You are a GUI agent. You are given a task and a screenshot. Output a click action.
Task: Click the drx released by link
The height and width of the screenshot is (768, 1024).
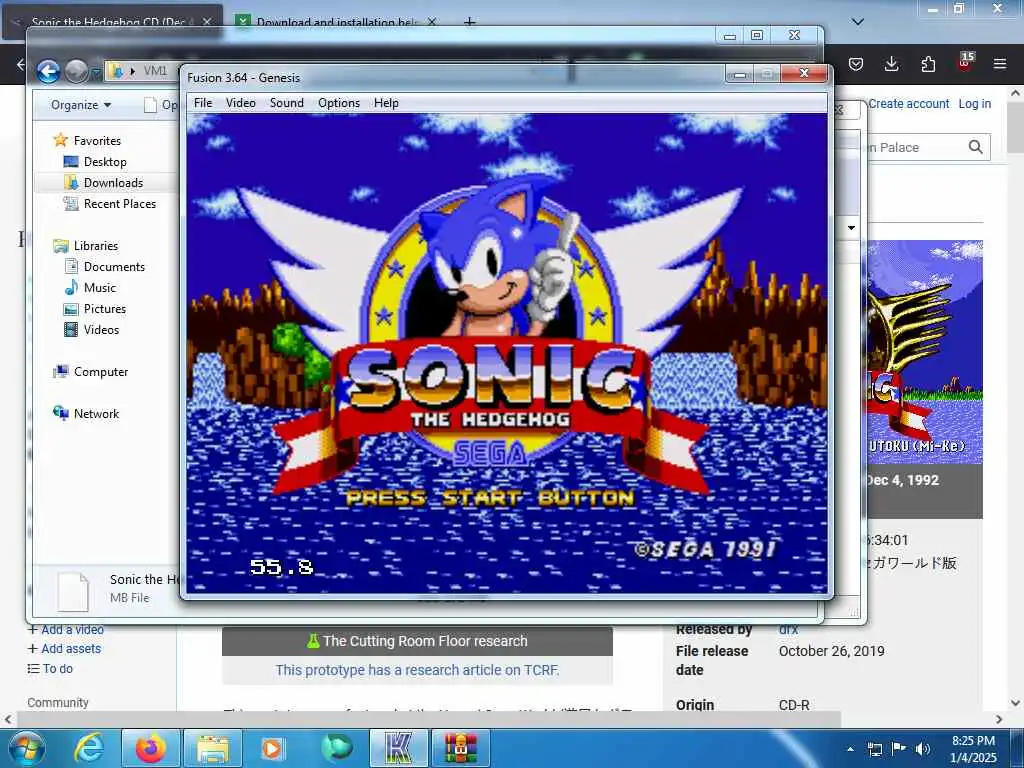click(788, 630)
